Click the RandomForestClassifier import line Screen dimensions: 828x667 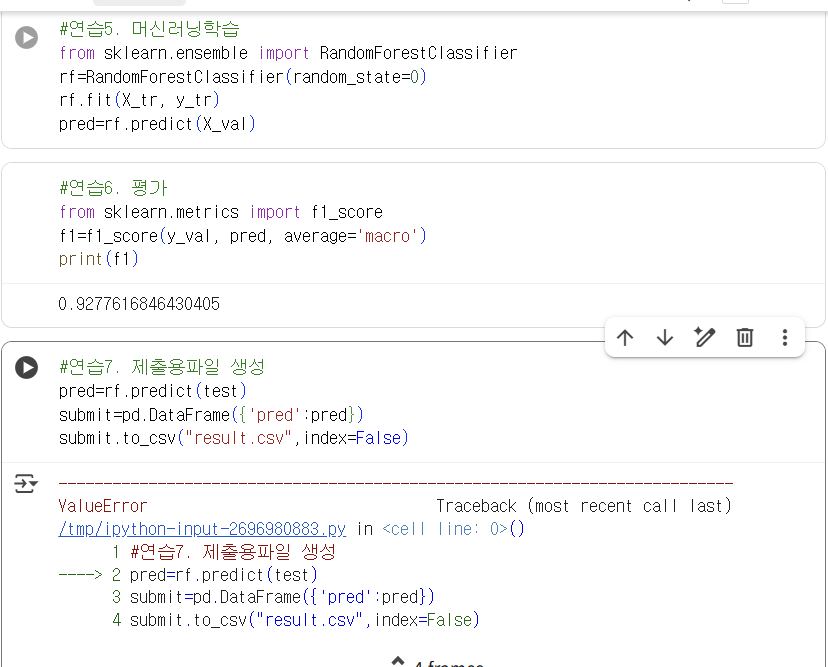287,52
